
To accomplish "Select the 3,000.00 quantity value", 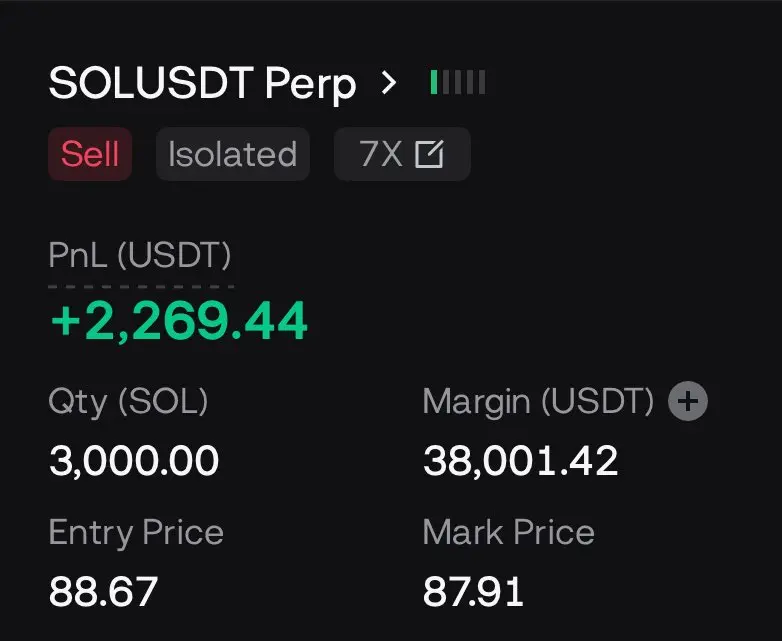I will point(134,460).
